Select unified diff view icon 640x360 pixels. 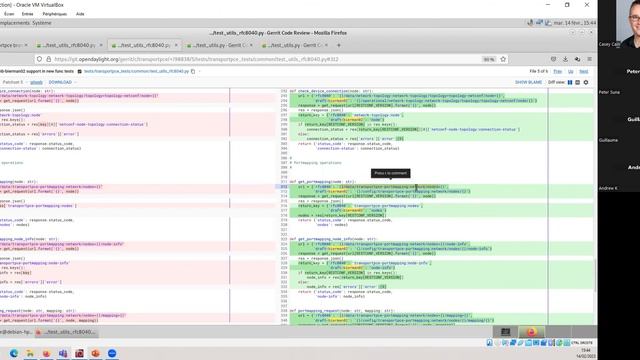[578, 82]
